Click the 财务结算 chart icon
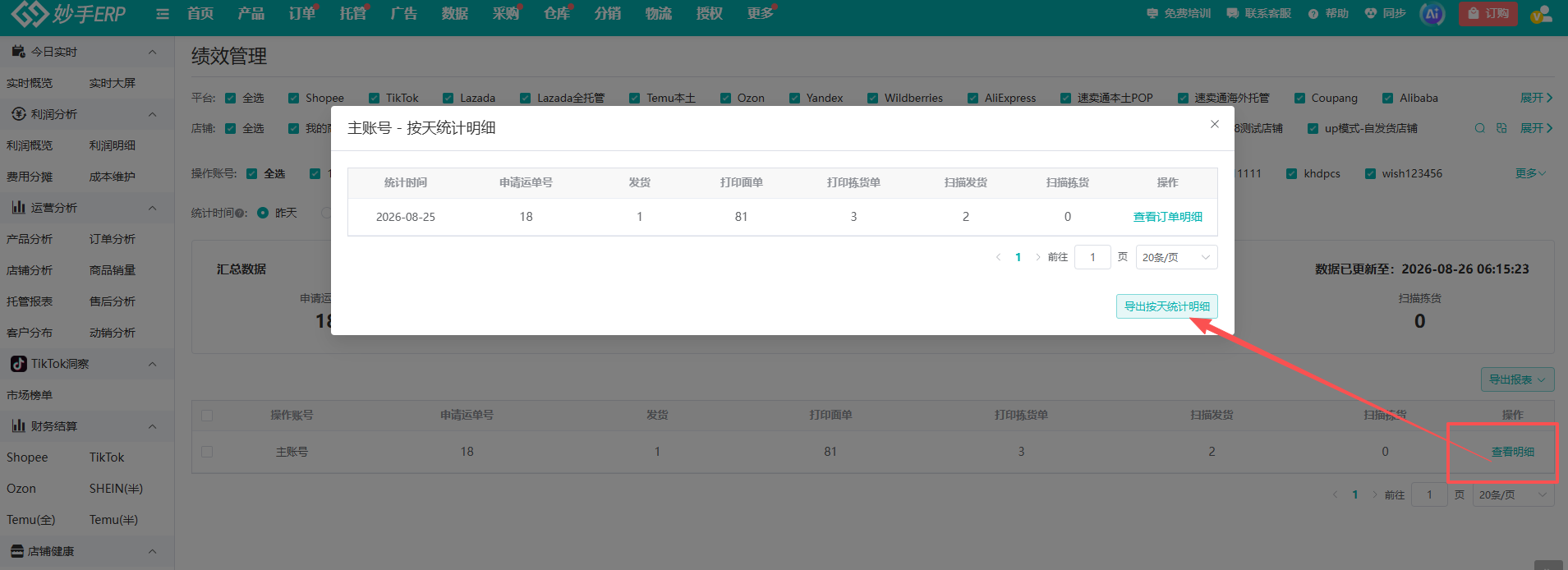This screenshot has height=570, width=1568. (18, 426)
